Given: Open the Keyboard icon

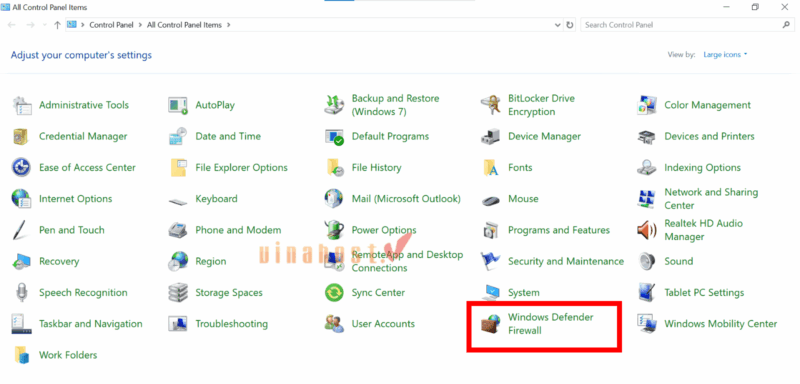Looking at the screenshot, I should click(178, 201).
